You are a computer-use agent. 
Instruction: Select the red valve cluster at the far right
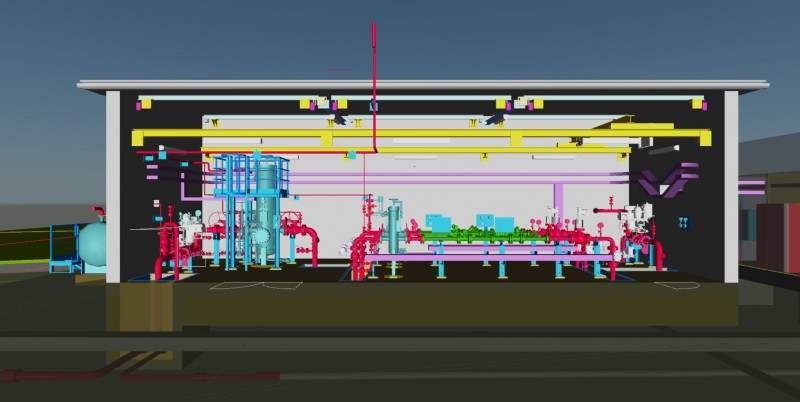[x=635, y=240]
